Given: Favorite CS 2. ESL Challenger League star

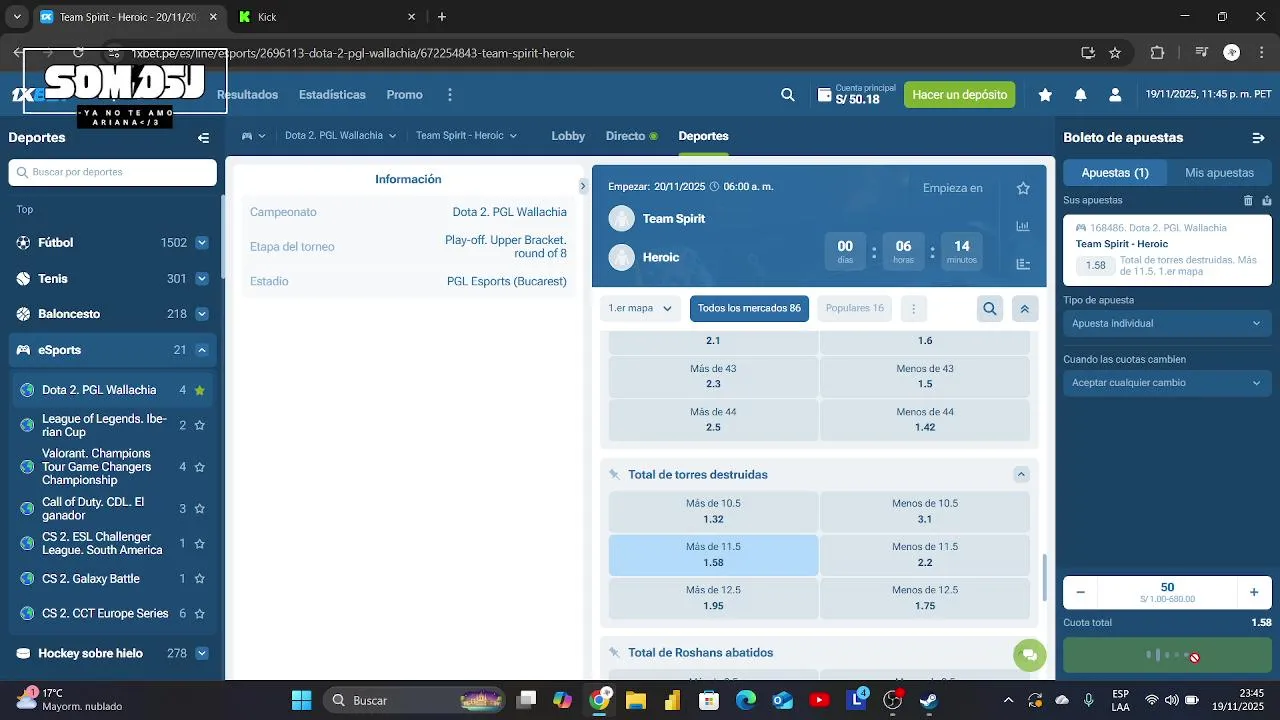Looking at the screenshot, I should 200,544.
